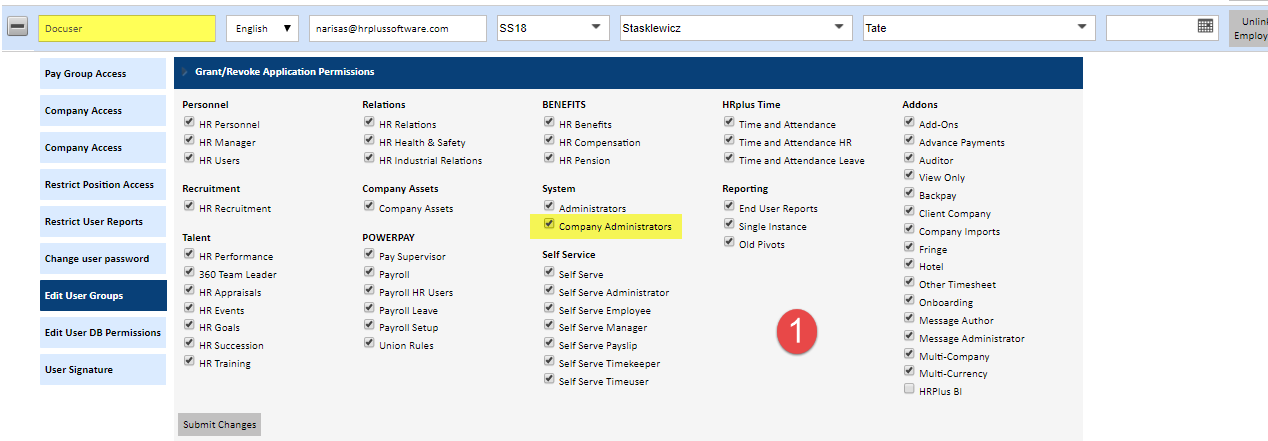
Task: Select the Pay Group Access tab
Action: [103, 74]
